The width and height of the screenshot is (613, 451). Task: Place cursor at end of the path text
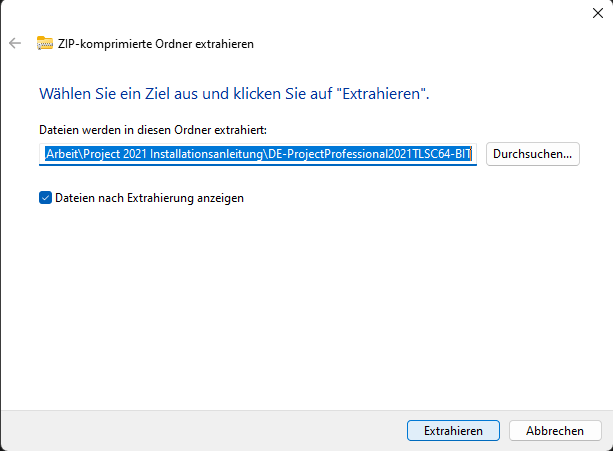tap(473, 154)
